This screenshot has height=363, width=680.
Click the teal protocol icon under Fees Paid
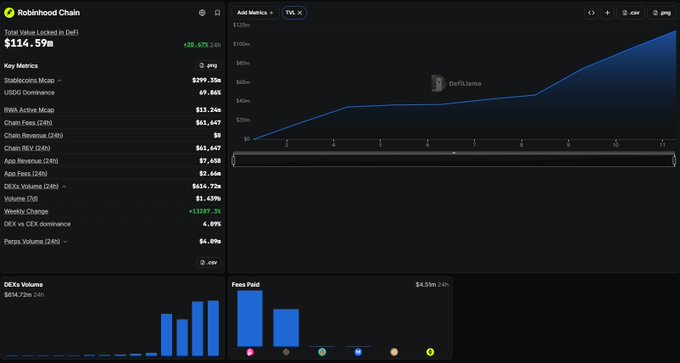pyautogui.click(x=322, y=352)
